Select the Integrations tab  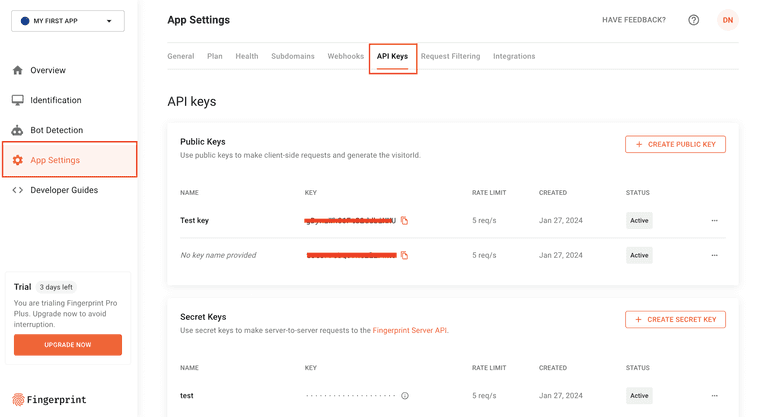[514, 57]
